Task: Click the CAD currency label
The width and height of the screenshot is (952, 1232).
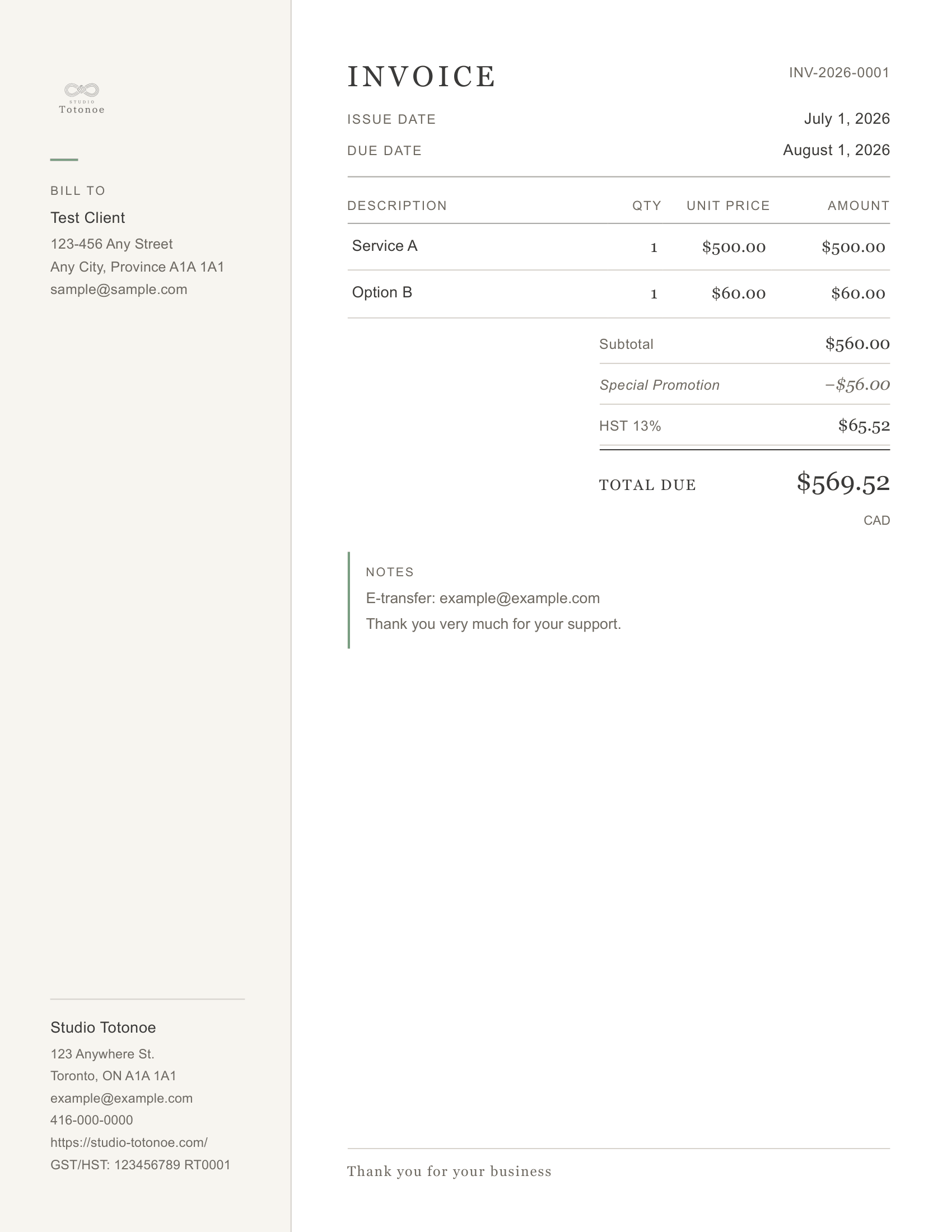Action: point(876,521)
